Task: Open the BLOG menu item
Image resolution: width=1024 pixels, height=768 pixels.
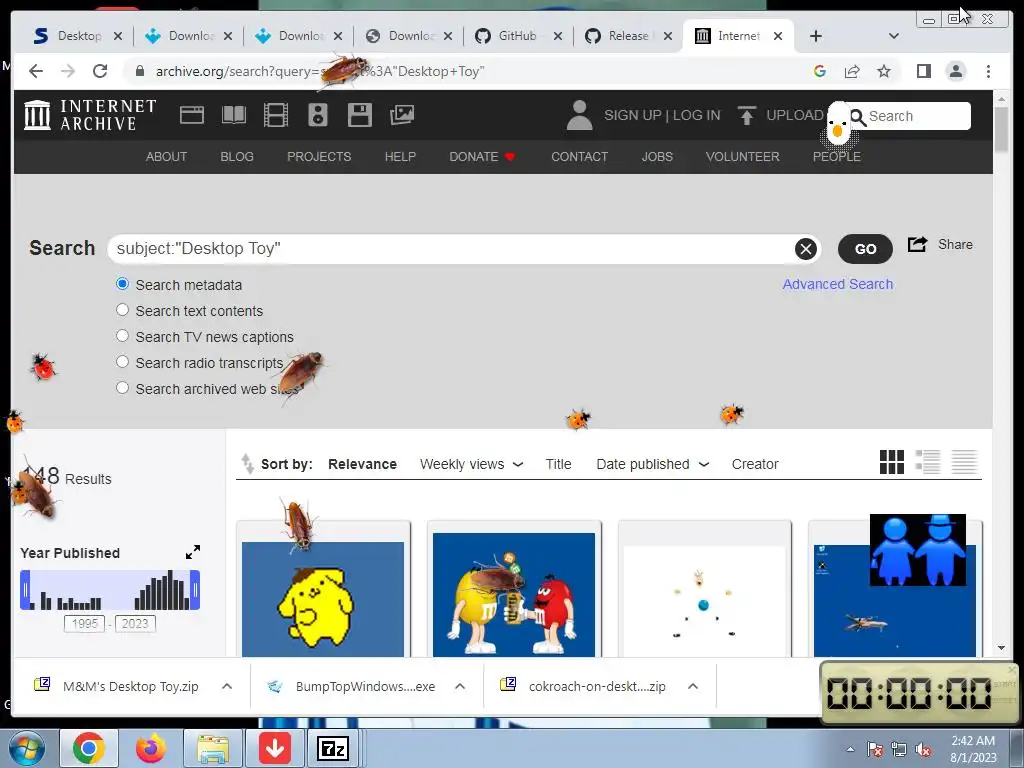Action: point(237,157)
